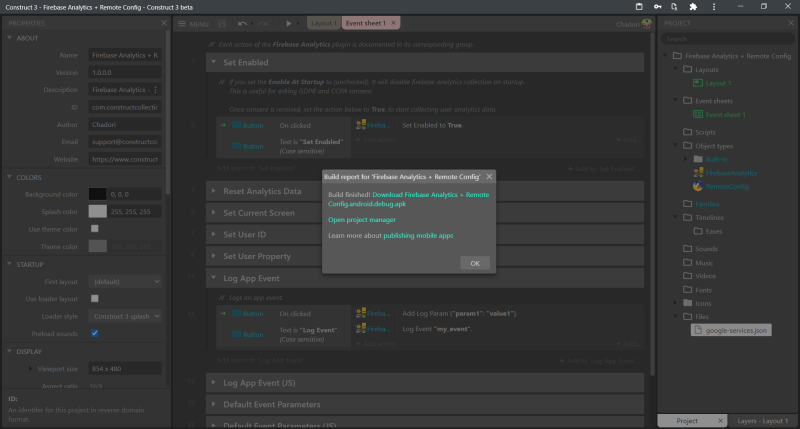
Task: Switch to the Layers - Layout 1 tab
Action: pos(762,421)
